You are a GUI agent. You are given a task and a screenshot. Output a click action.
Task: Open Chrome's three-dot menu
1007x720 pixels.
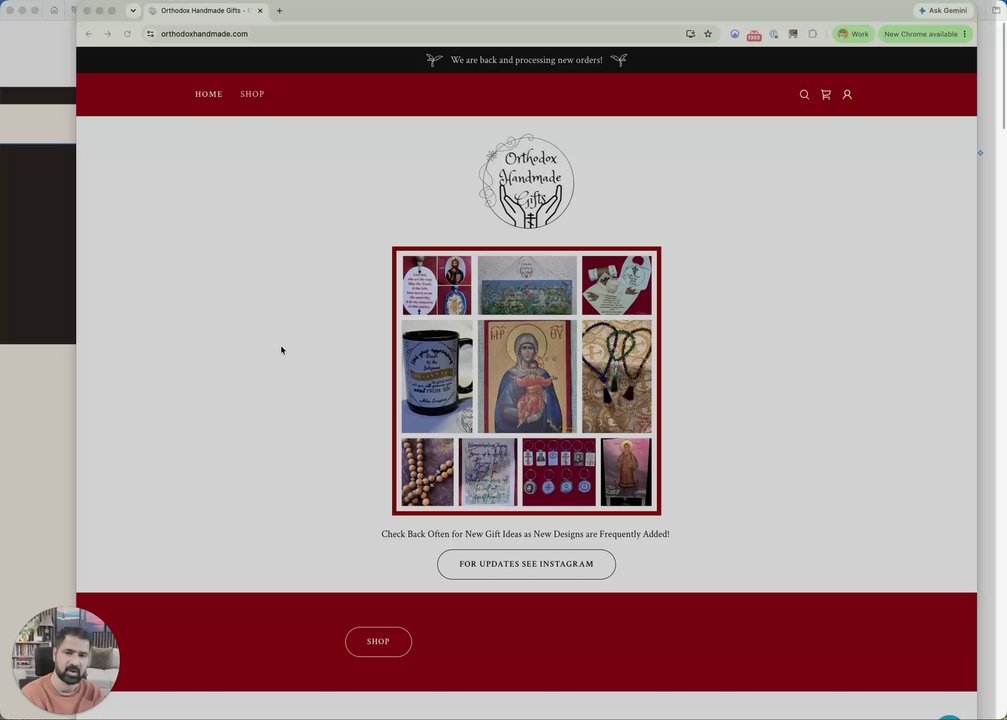(965, 34)
